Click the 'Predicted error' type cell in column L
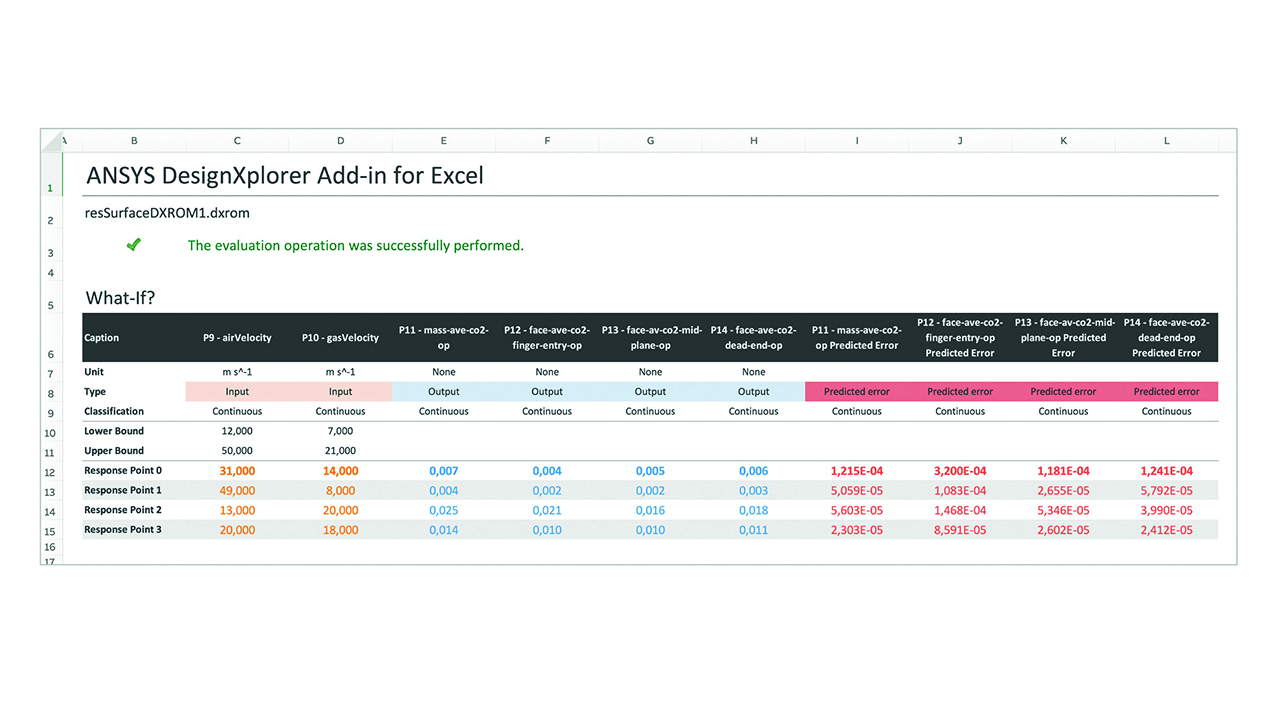The height and width of the screenshot is (720, 1280). click(x=1167, y=392)
